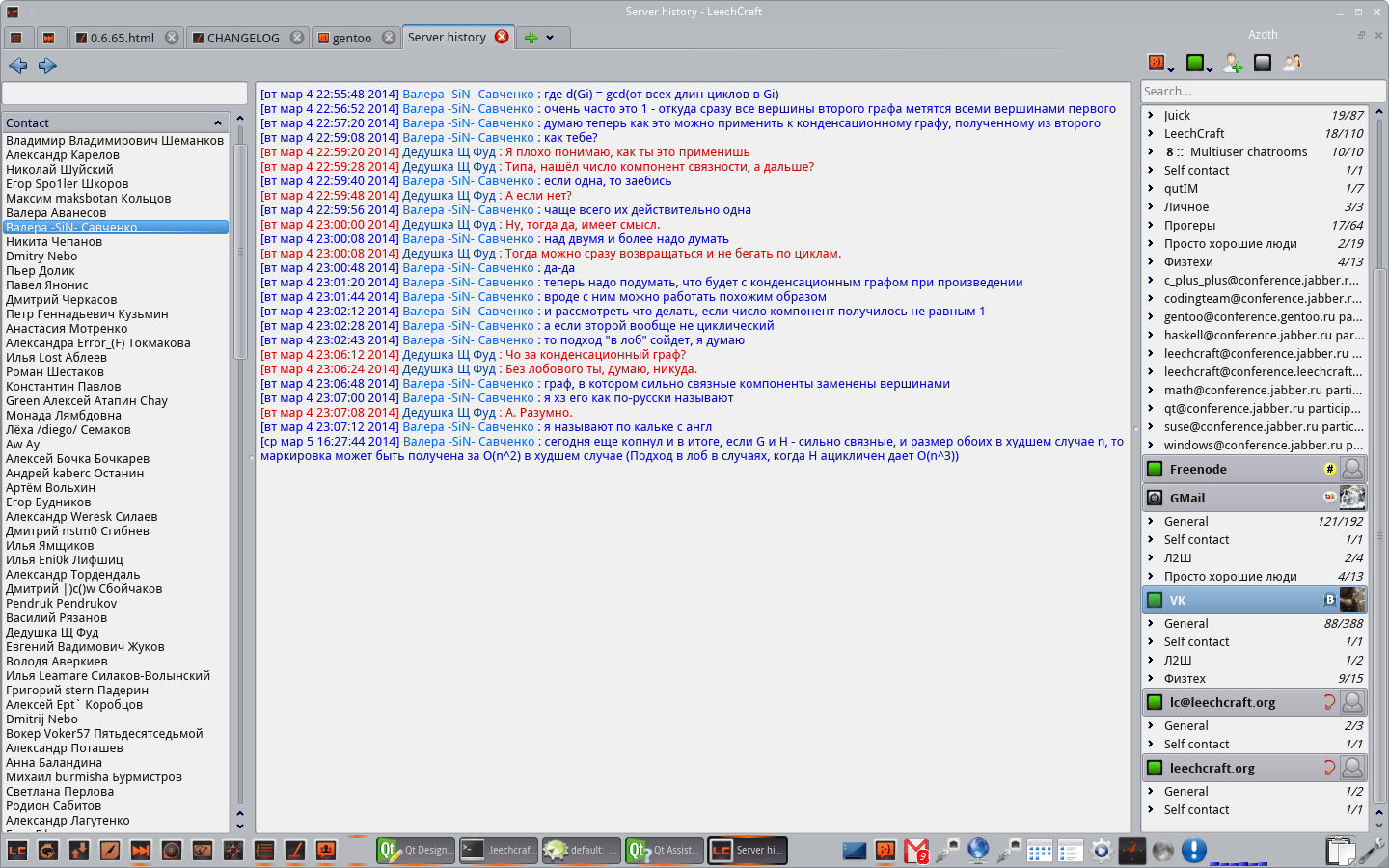Click the contact list vertical scrollbar
The height and width of the screenshot is (868, 1389).
(240, 251)
